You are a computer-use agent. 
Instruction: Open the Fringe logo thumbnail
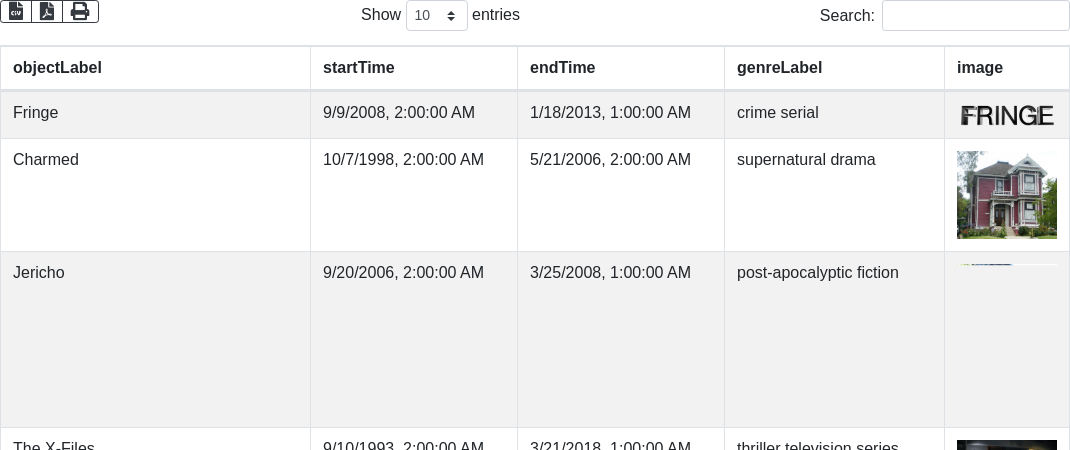tap(1006, 116)
